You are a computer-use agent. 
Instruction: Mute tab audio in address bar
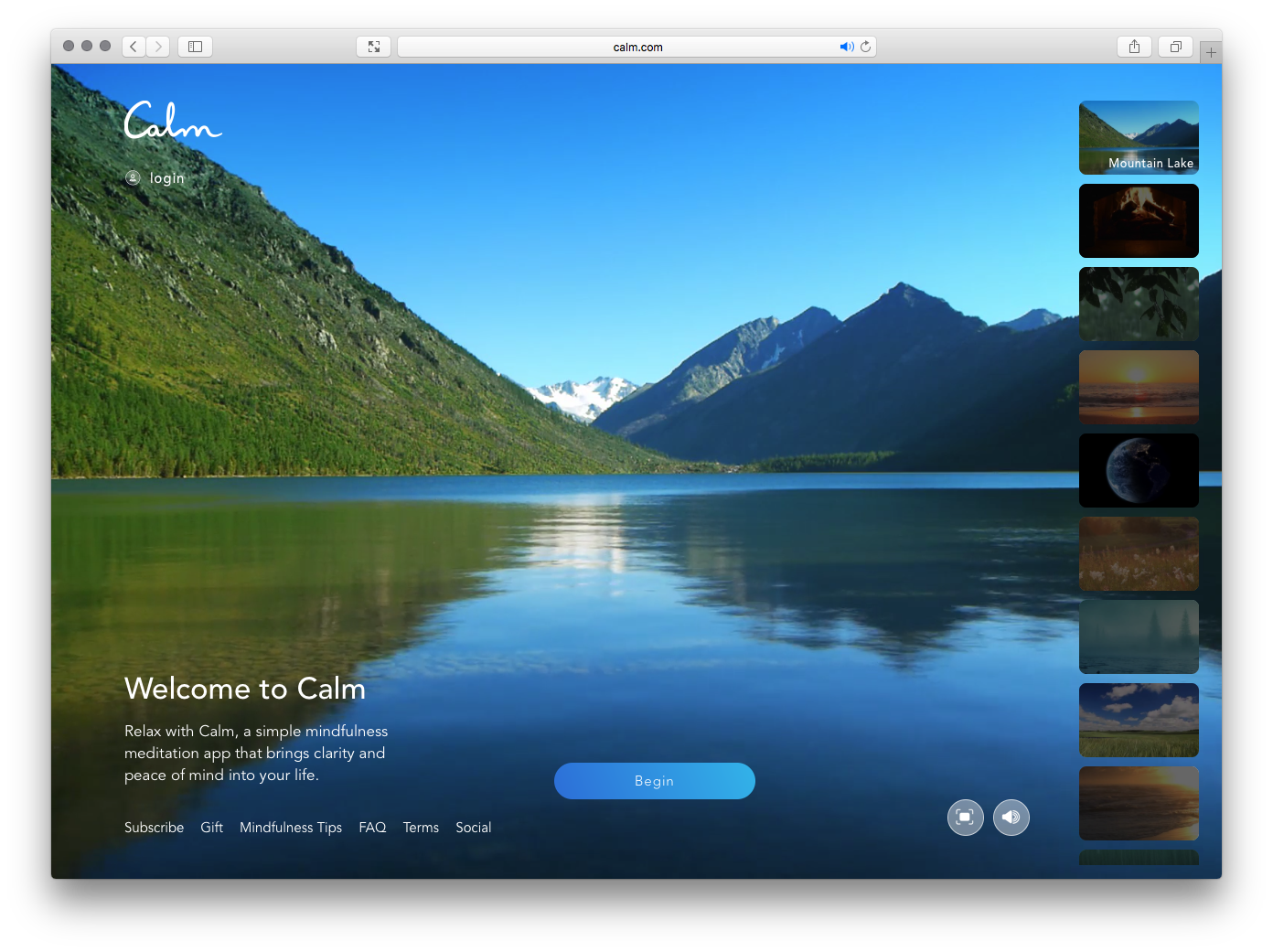846,47
